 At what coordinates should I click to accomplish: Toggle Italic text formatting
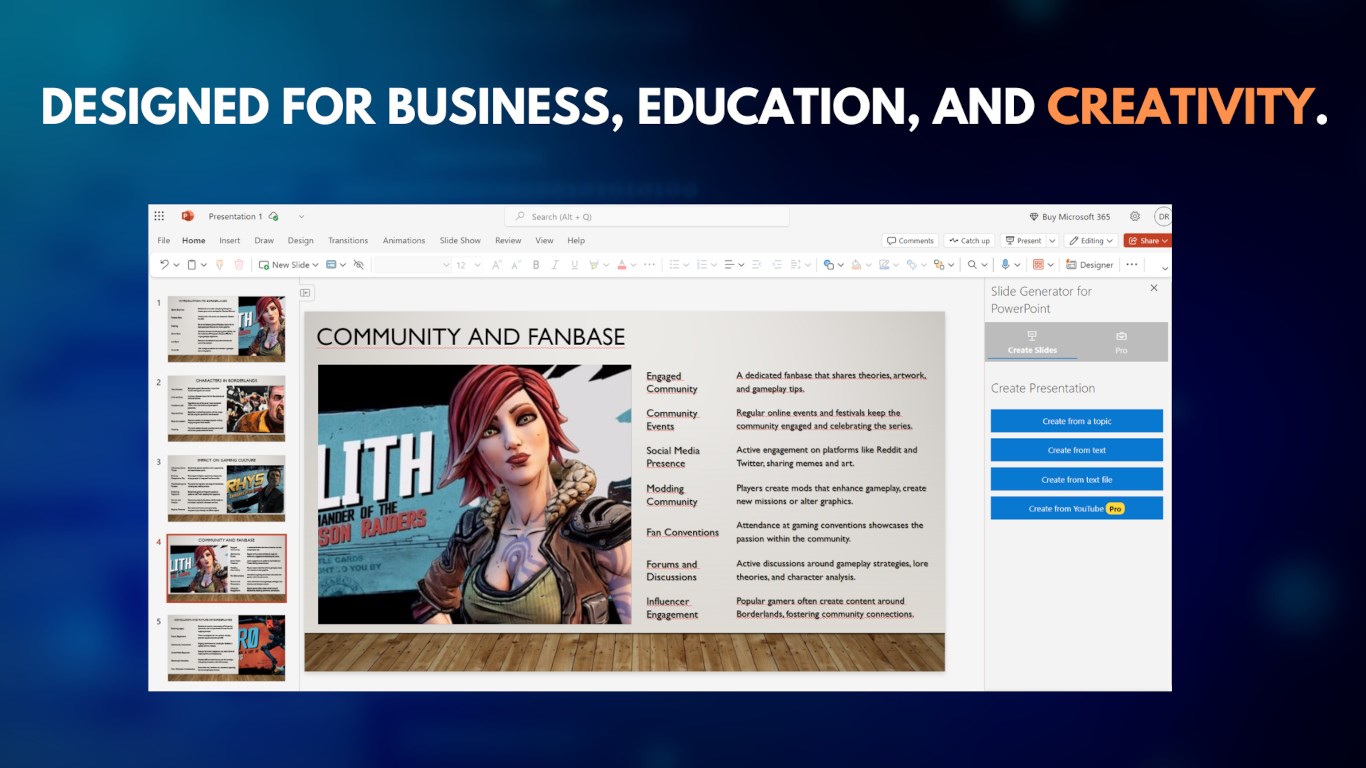(x=554, y=265)
